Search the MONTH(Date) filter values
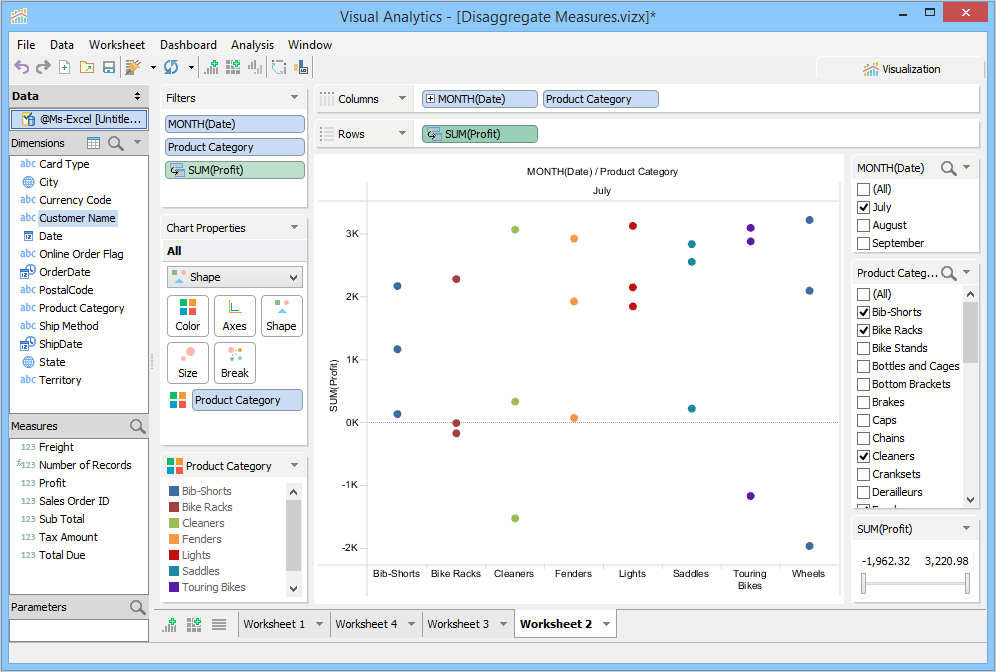The width and height of the screenshot is (996, 672). [x=948, y=168]
